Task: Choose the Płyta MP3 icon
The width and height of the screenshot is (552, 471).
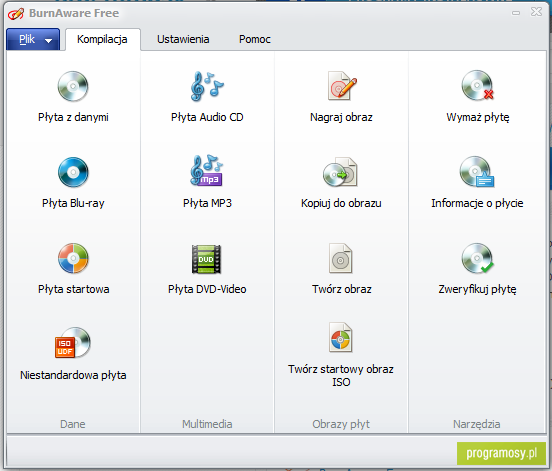Action: 207,171
